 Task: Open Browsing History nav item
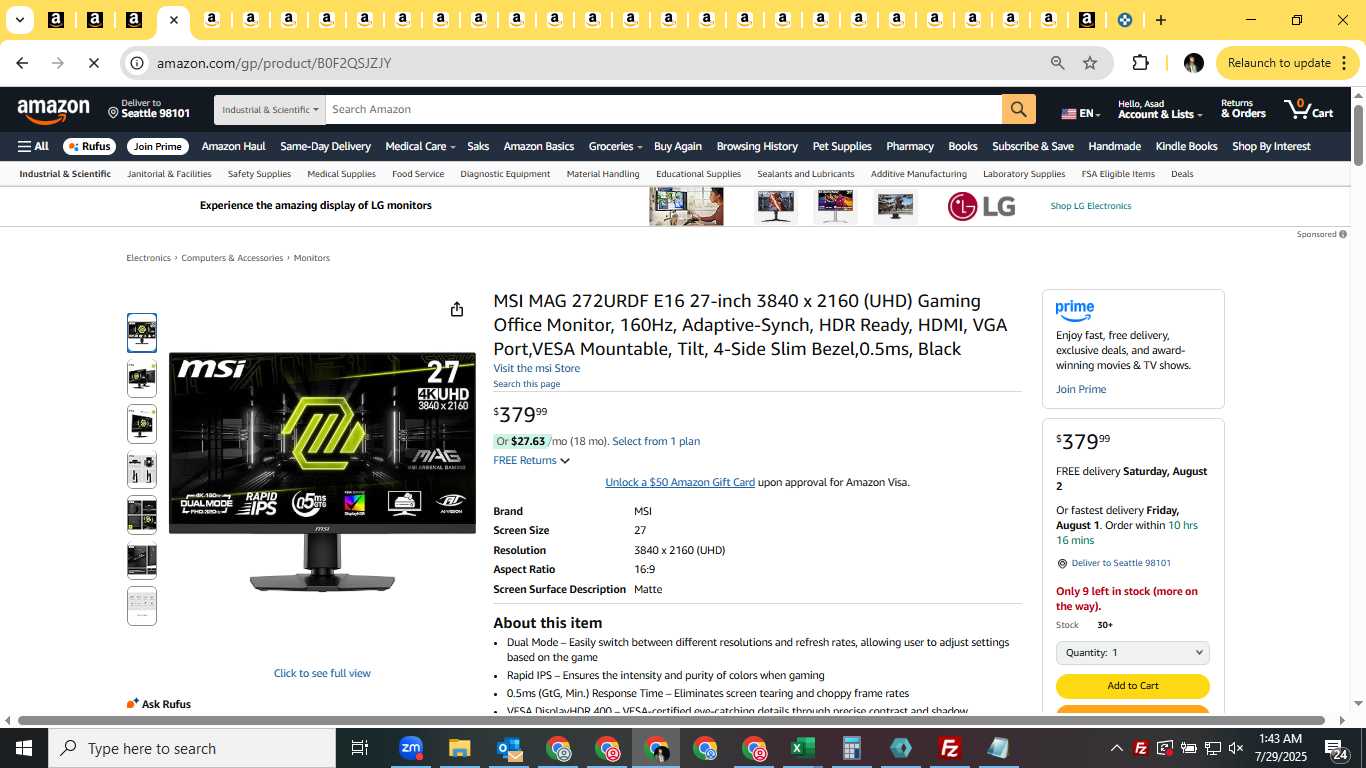click(x=757, y=146)
